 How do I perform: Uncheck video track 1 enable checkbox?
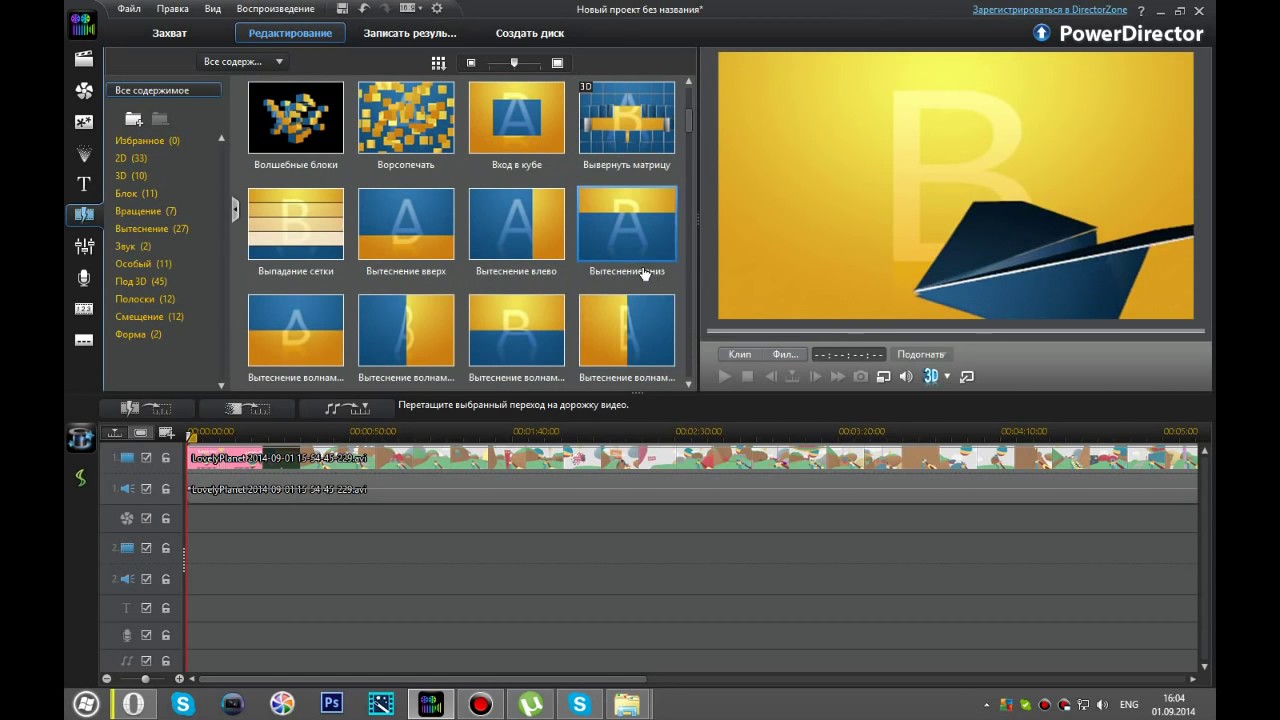coord(146,458)
